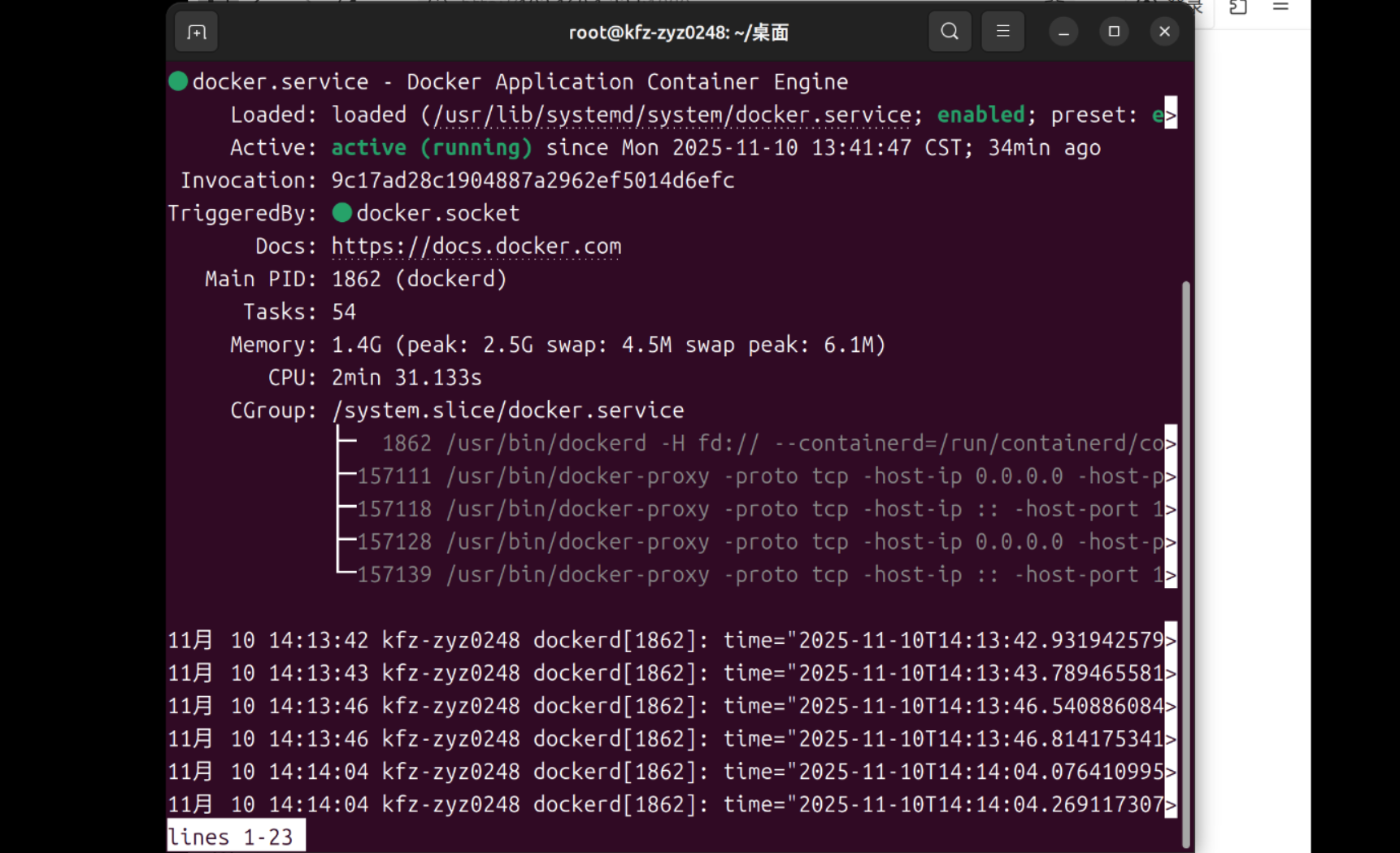The image size is (1400, 853).
Task: Open the https://docs.docker.com link
Action: pyautogui.click(x=476, y=246)
